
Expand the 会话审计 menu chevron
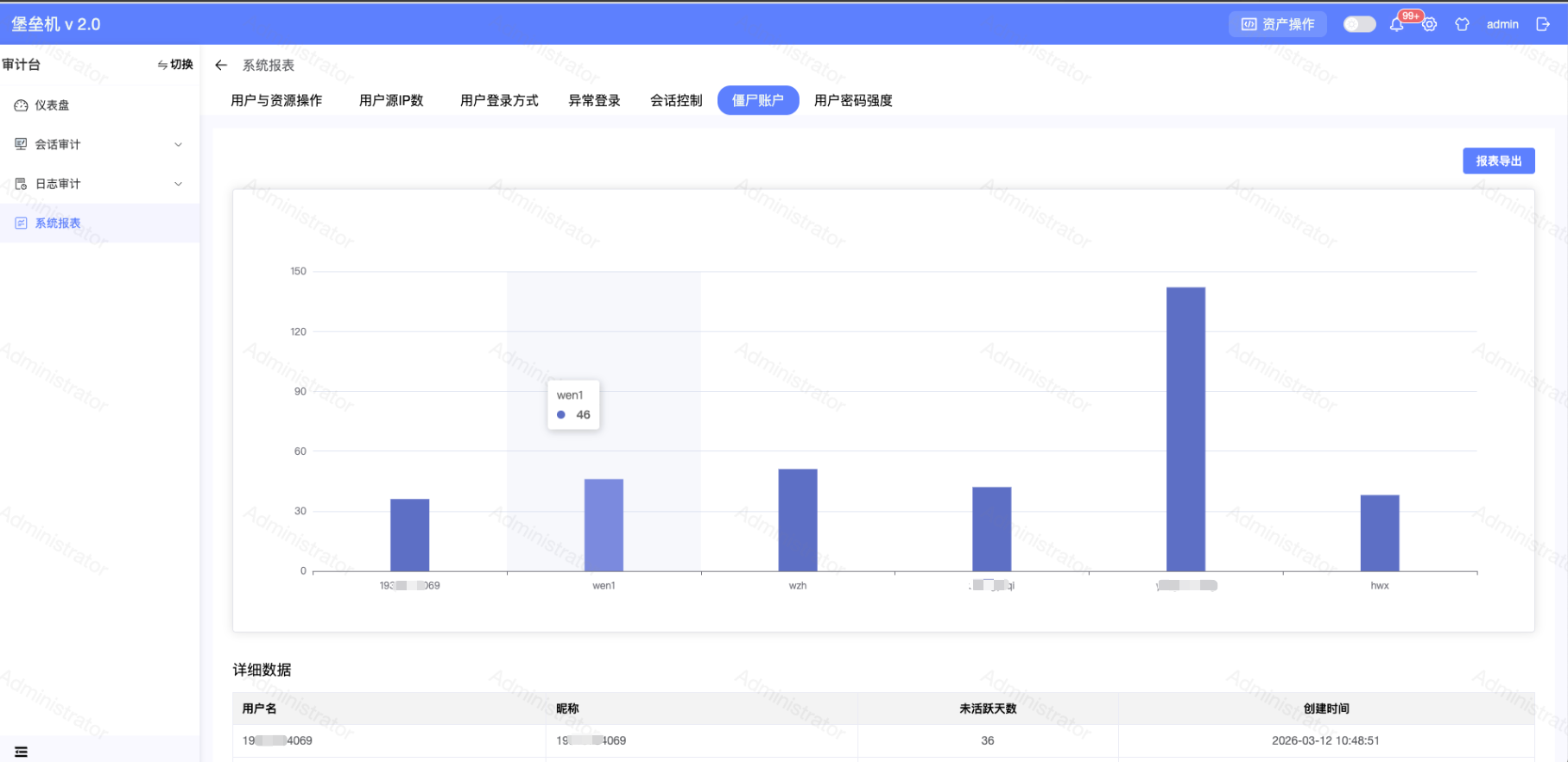click(179, 144)
